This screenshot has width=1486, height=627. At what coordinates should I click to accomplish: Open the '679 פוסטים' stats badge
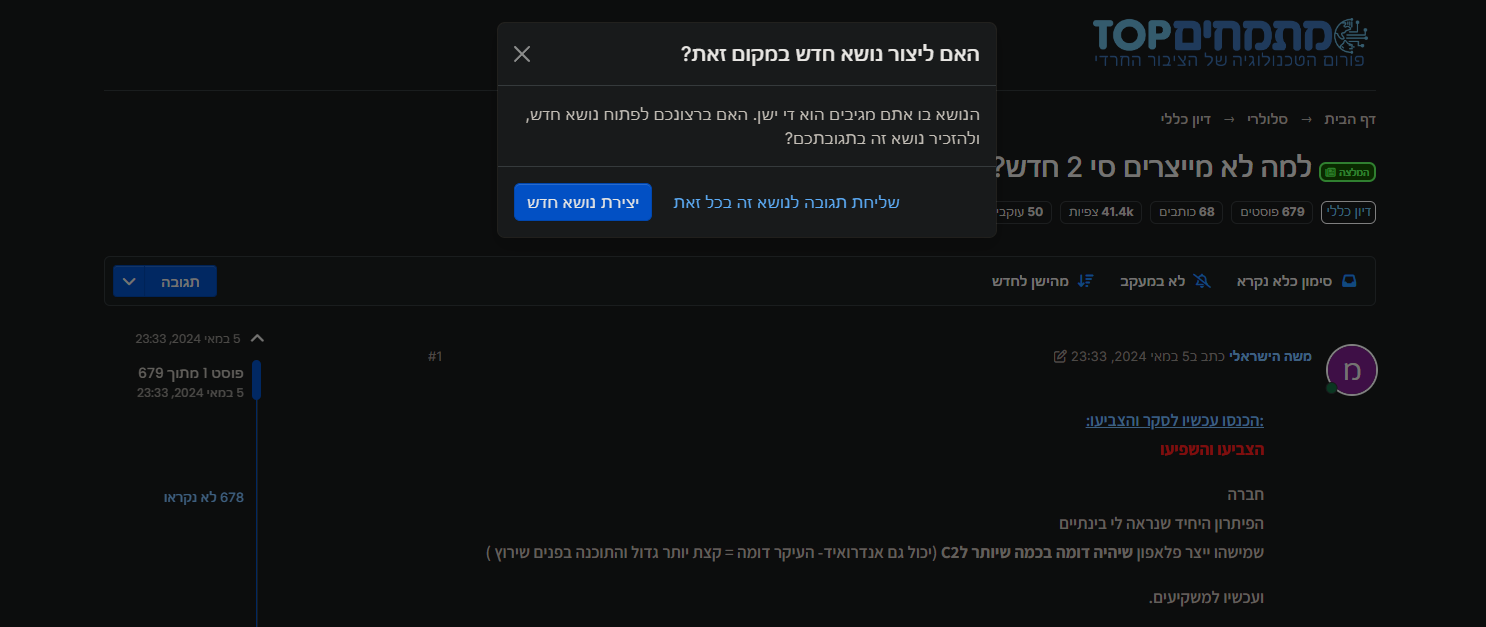[1272, 212]
